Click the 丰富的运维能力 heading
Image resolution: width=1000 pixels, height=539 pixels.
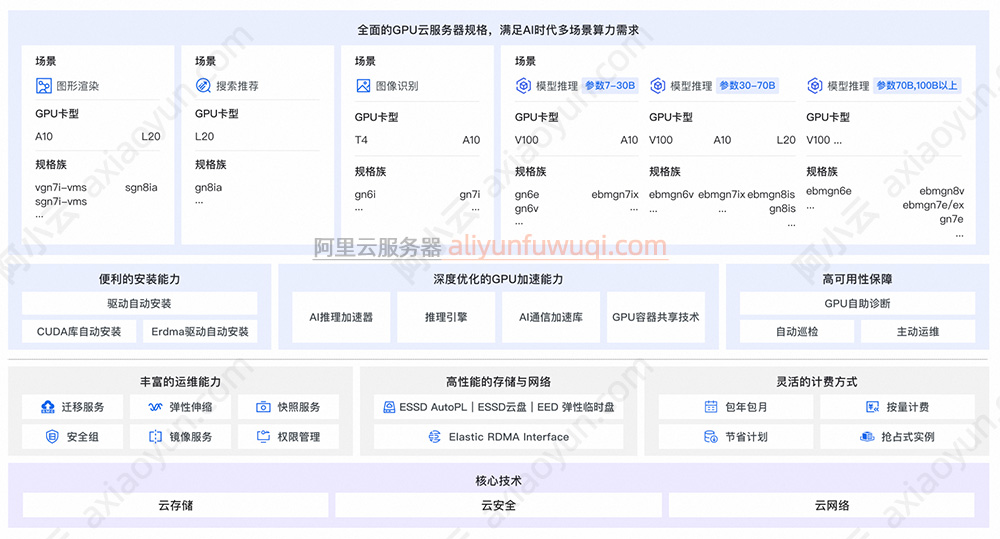pyautogui.click(x=180, y=382)
